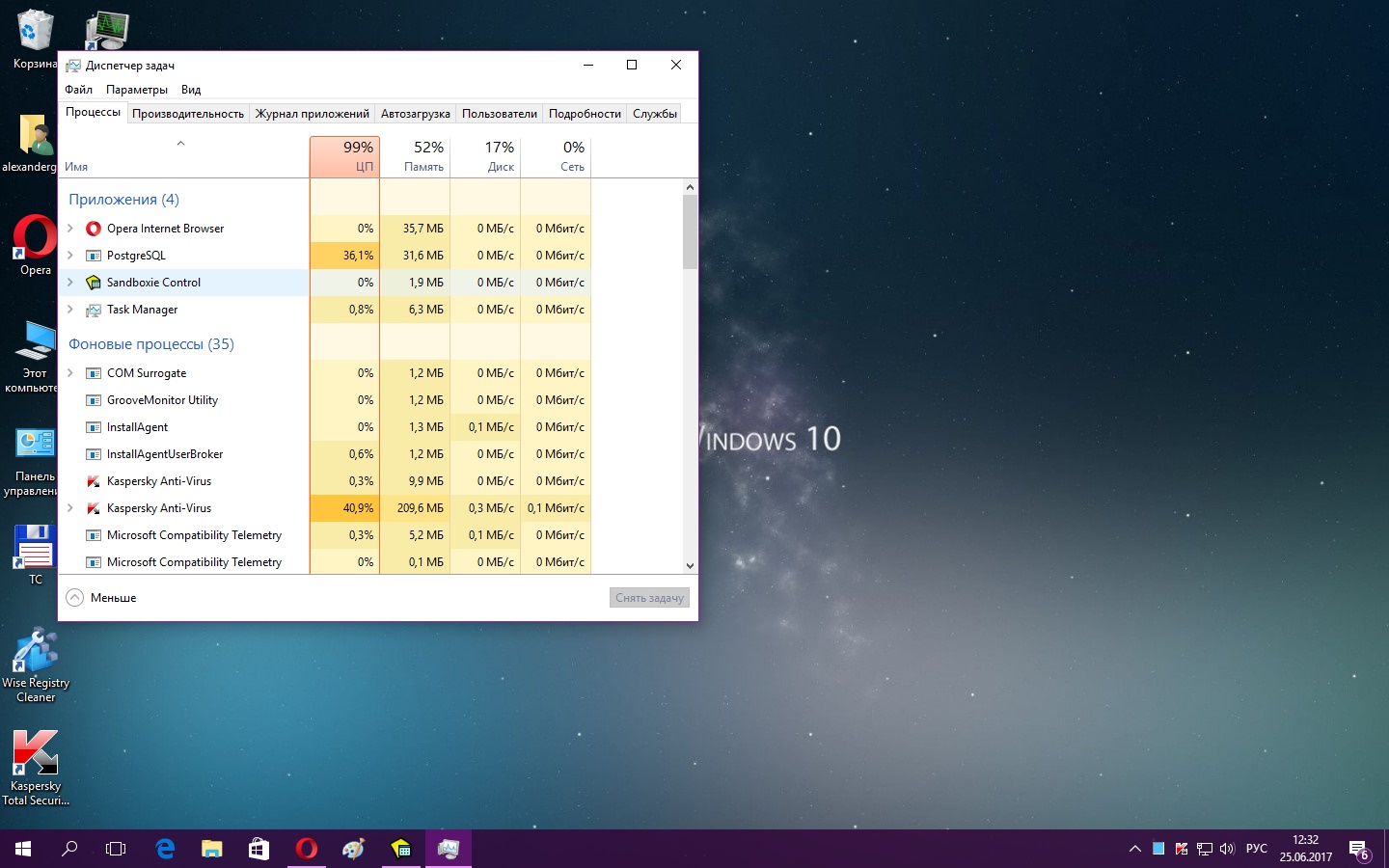Open the Автозагрузка tab
This screenshot has width=1389, height=868.
tap(415, 114)
